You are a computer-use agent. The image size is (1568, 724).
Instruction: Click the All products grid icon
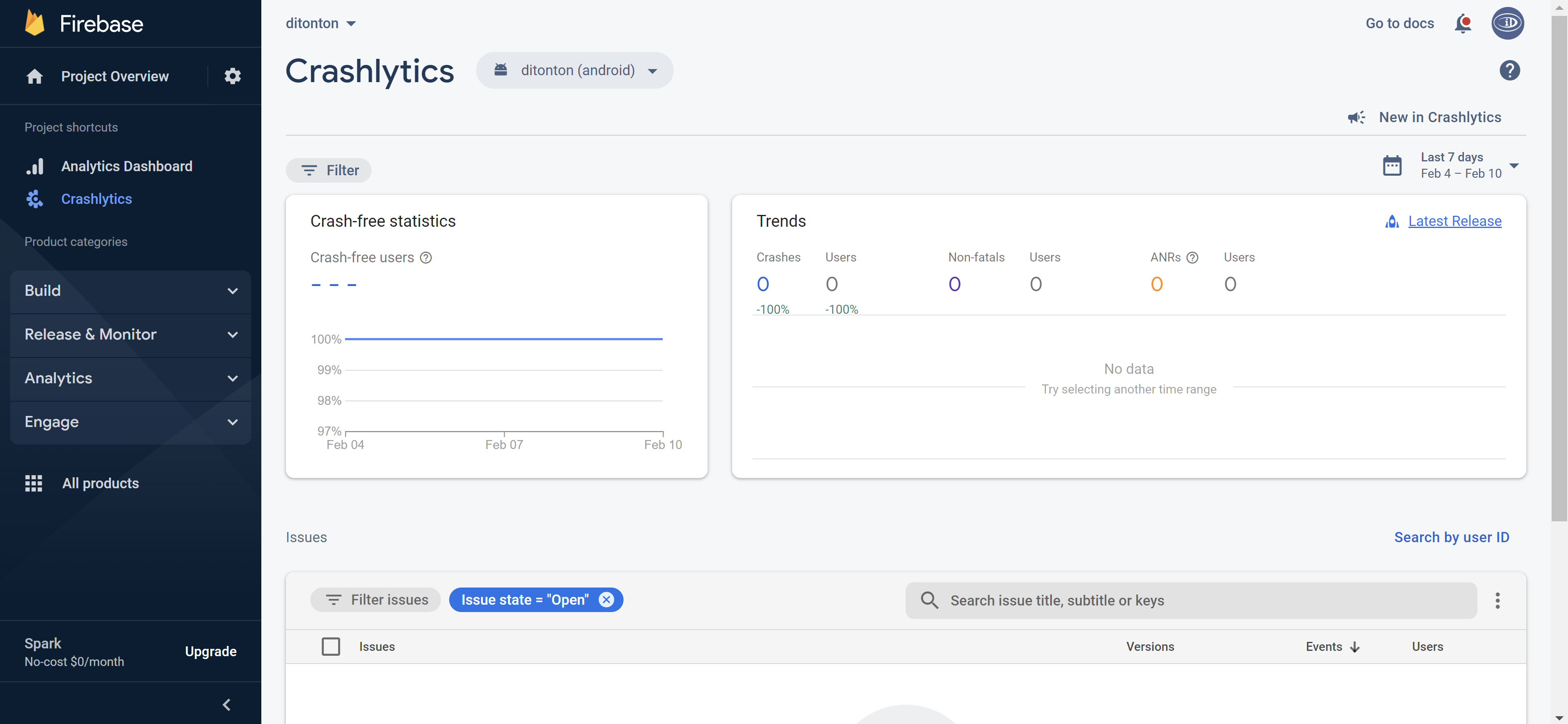[33, 483]
